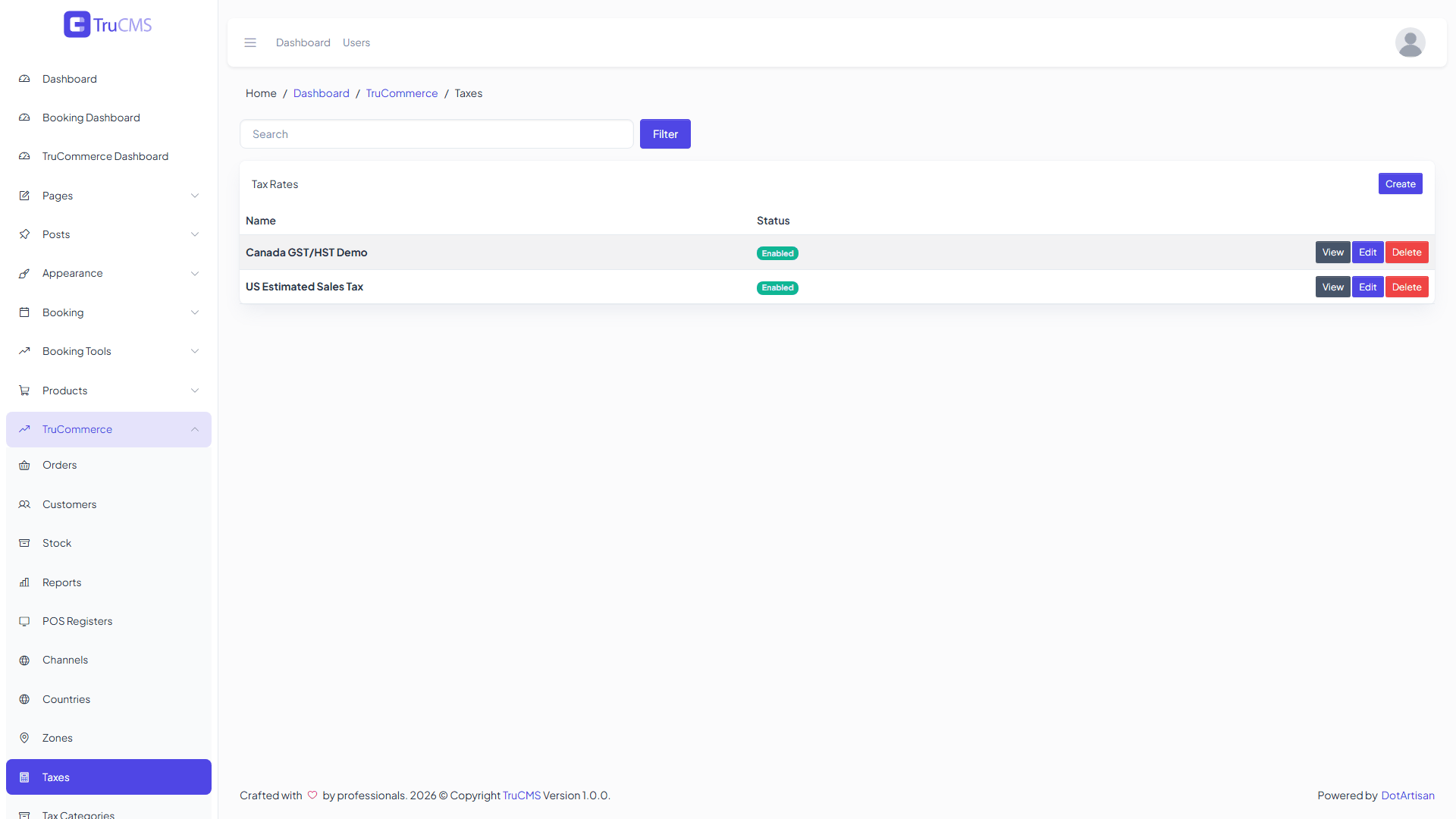
Task: Click the Customers people icon in sidebar
Action: tap(24, 504)
